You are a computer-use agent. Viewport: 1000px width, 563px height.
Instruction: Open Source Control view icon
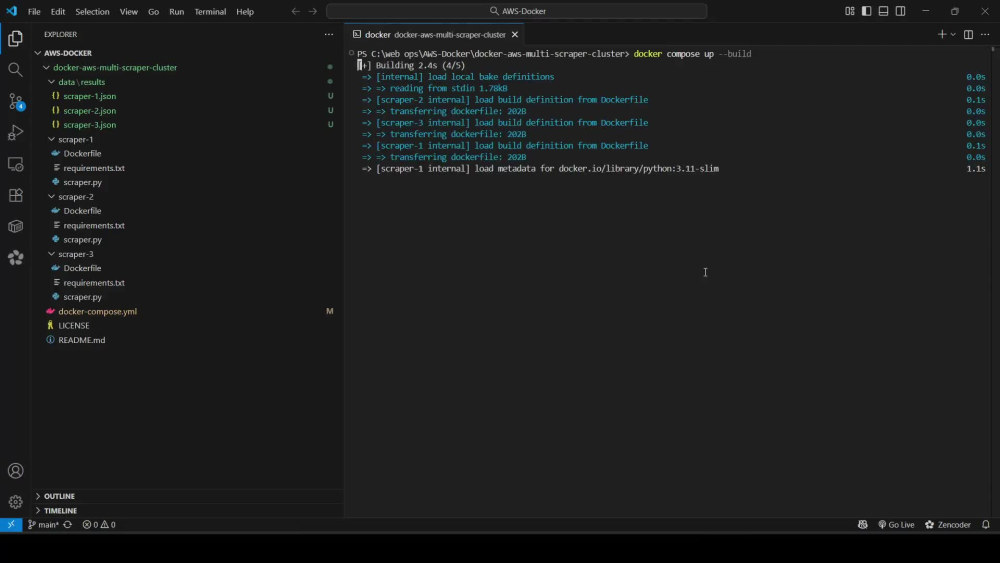(x=15, y=101)
